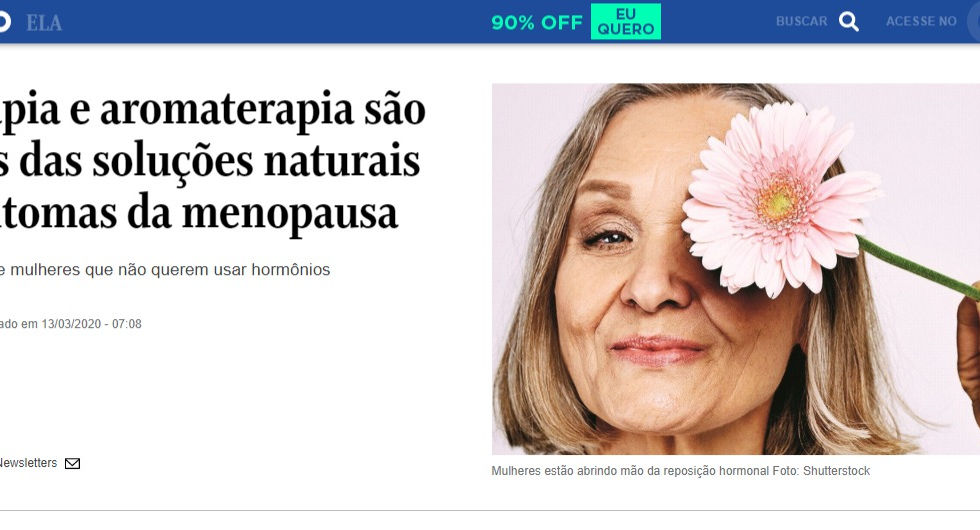
Task: Click the article headline about aromaterapia
Action: pyautogui.click(x=212, y=162)
